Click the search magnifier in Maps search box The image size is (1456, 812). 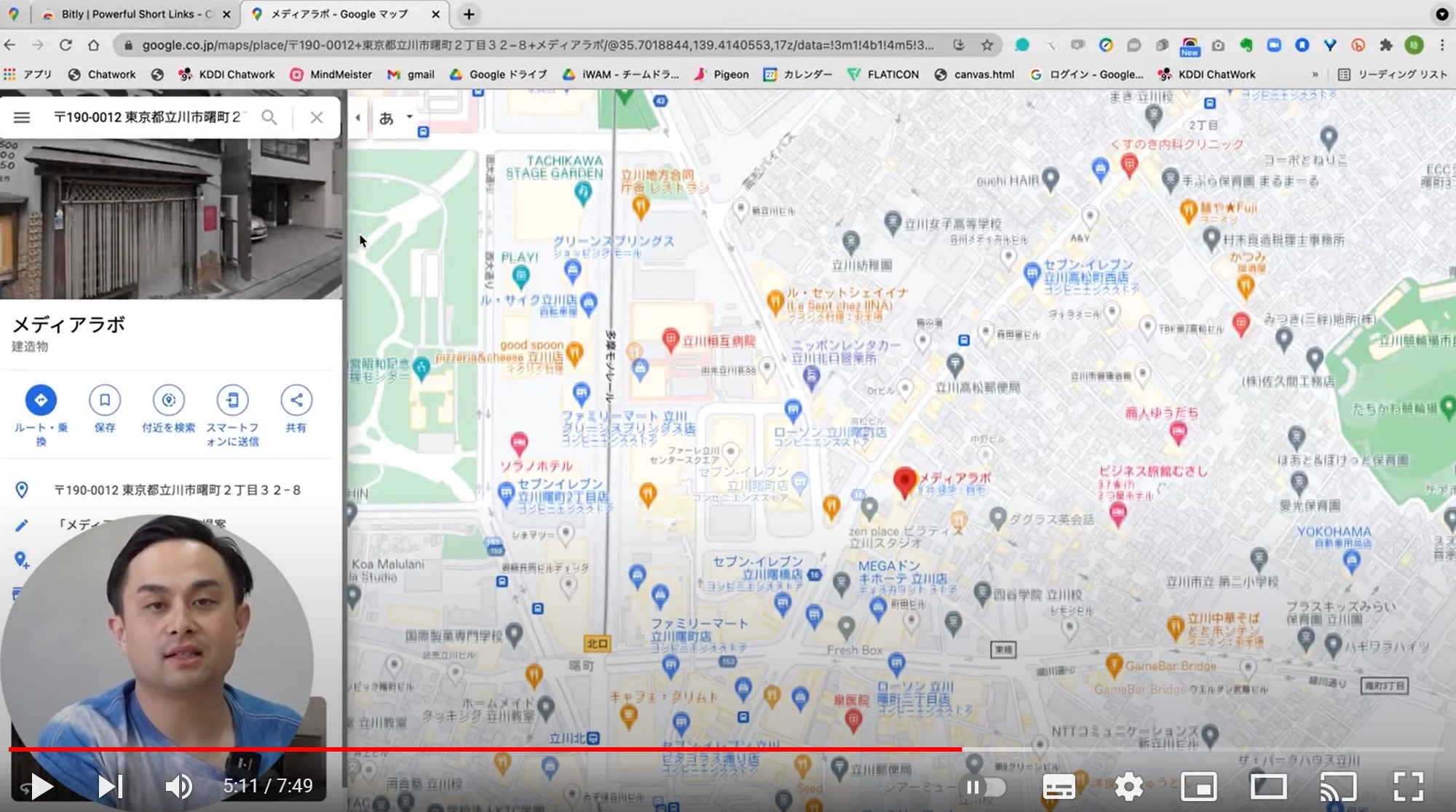[x=269, y=117]
